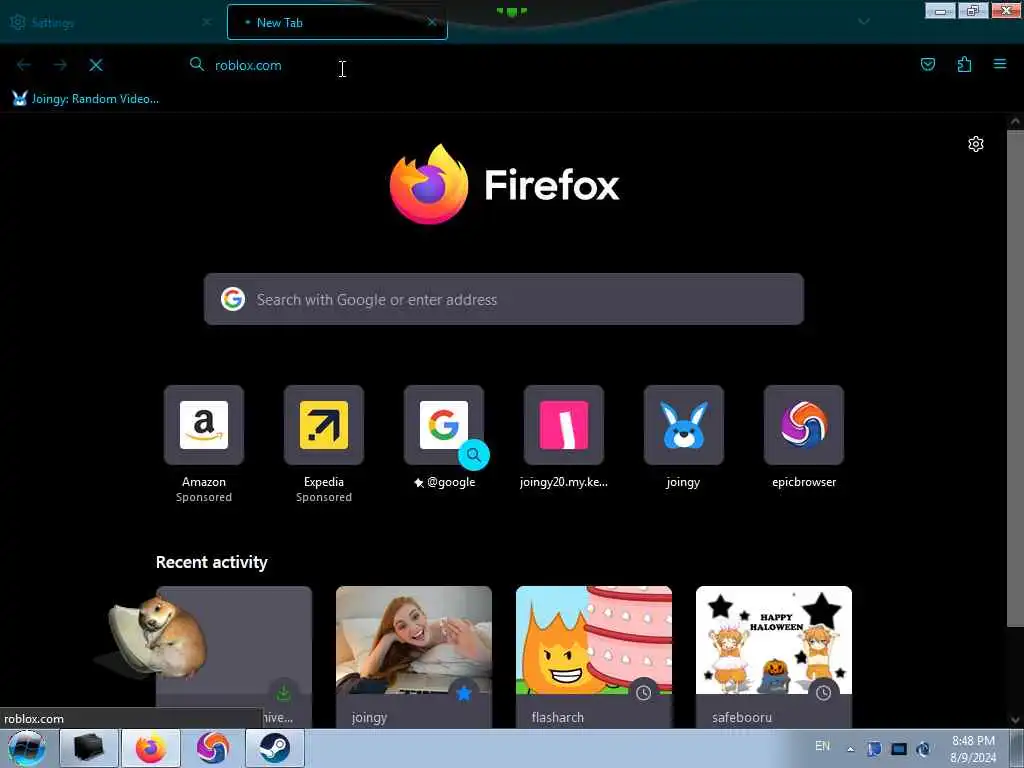The height and width of the screenshot is (768, 1024).
Task: Go forward using the forward arrow
Action: click(60, 65)
